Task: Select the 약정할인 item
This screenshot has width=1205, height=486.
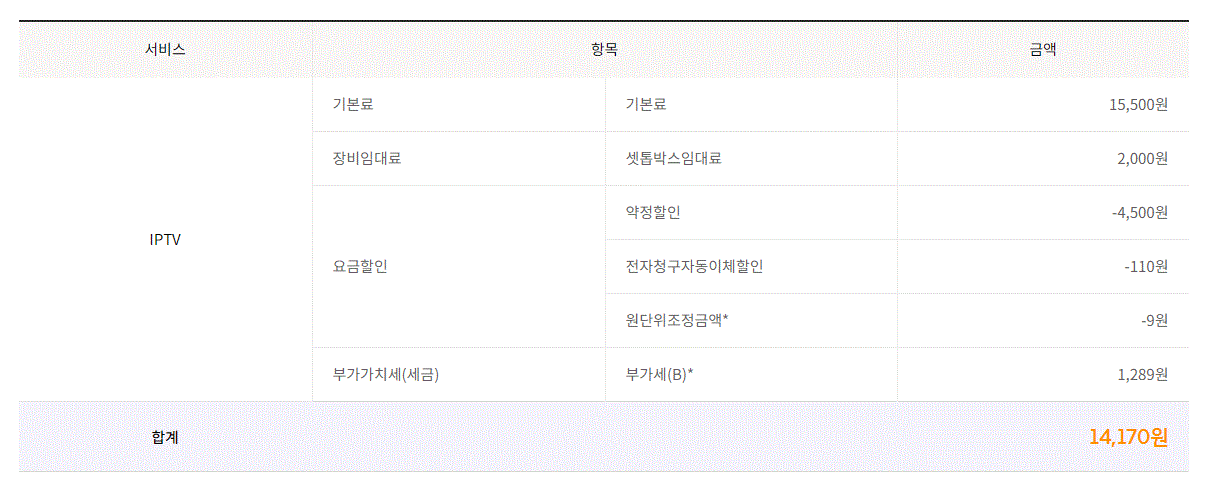Action: [652, 212]
